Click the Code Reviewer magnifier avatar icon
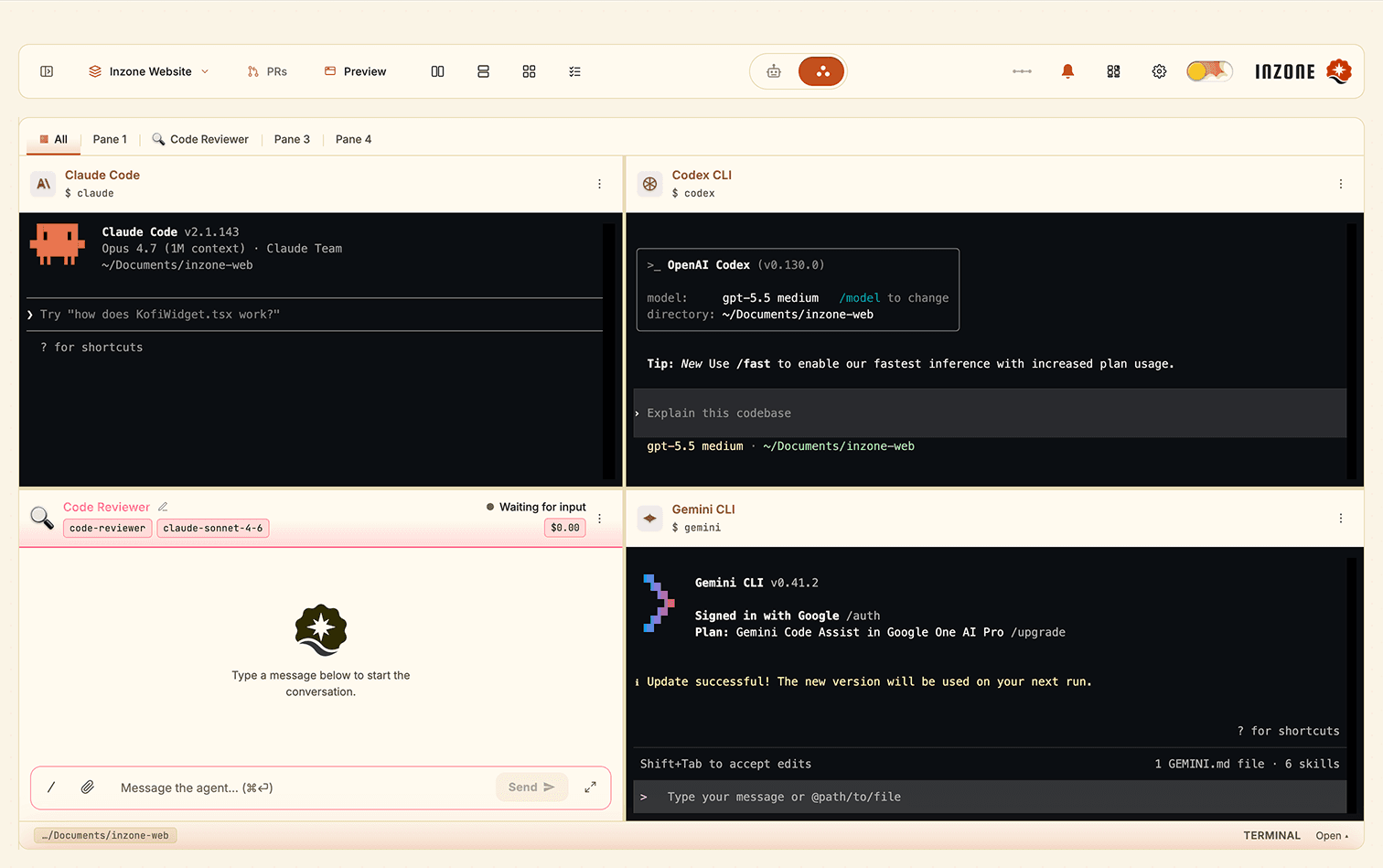Viewport: 1383px width, 868px height. click(42, 518)
